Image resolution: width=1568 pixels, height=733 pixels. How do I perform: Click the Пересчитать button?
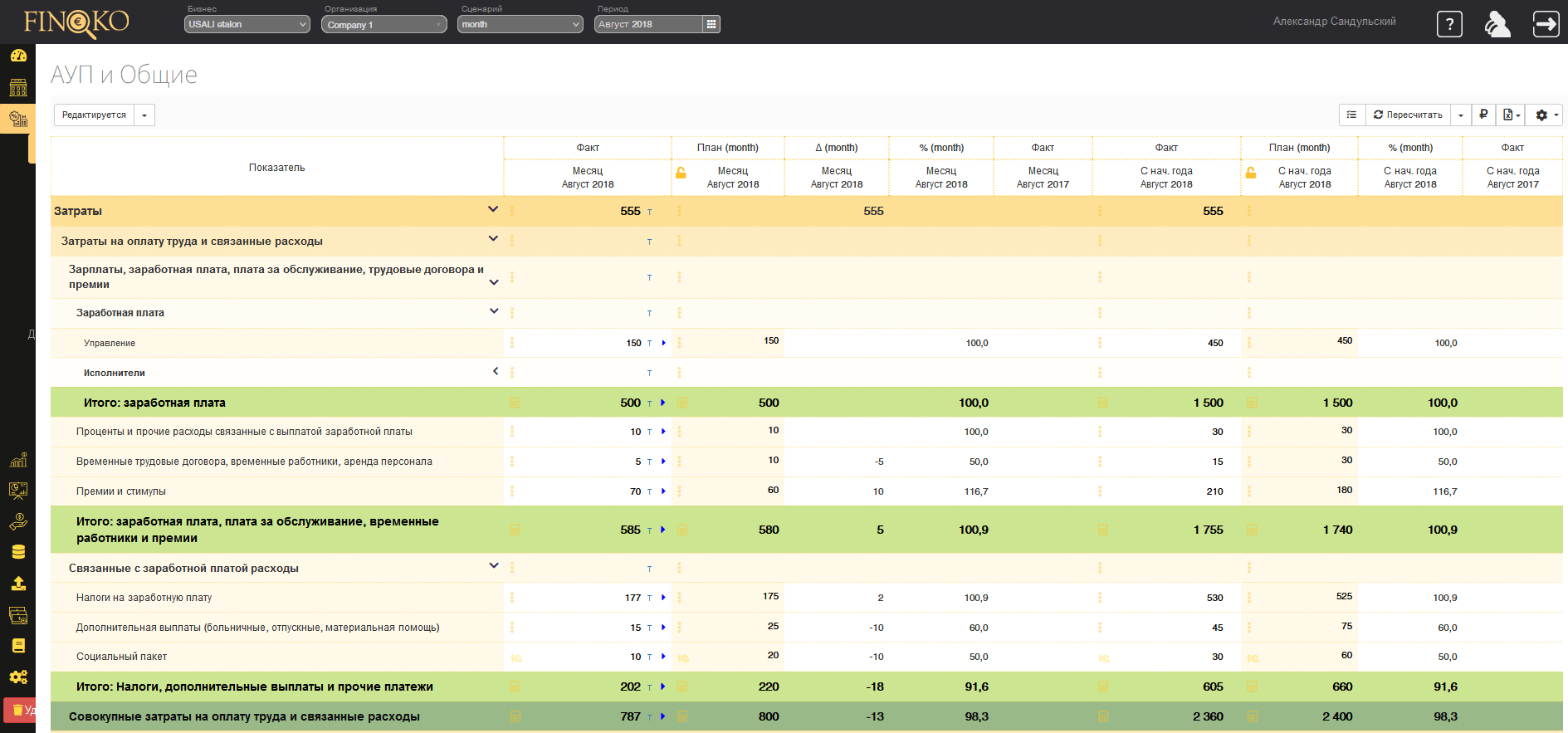pos(1408,115)
